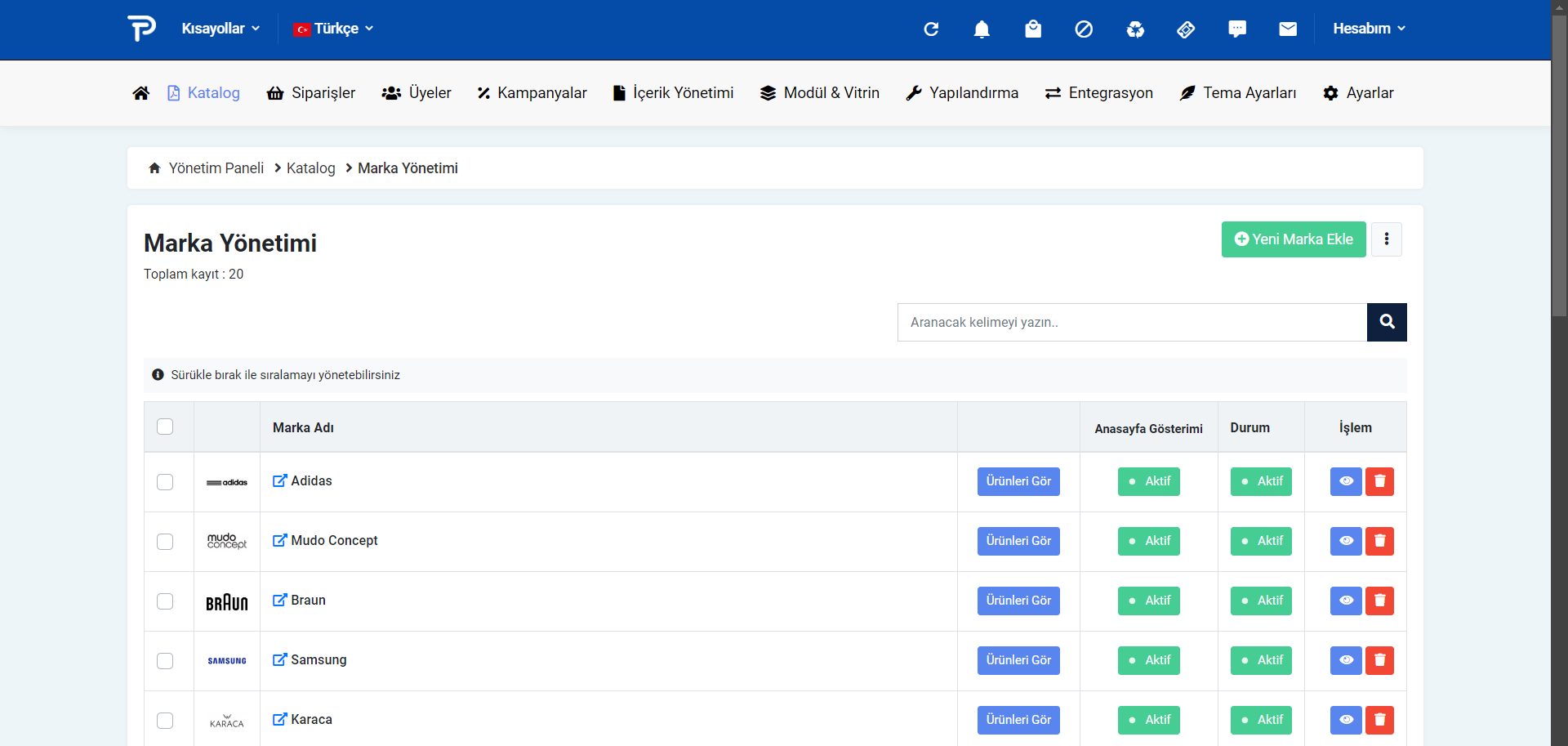Select all brands with header checkbox

pos(165,427)
